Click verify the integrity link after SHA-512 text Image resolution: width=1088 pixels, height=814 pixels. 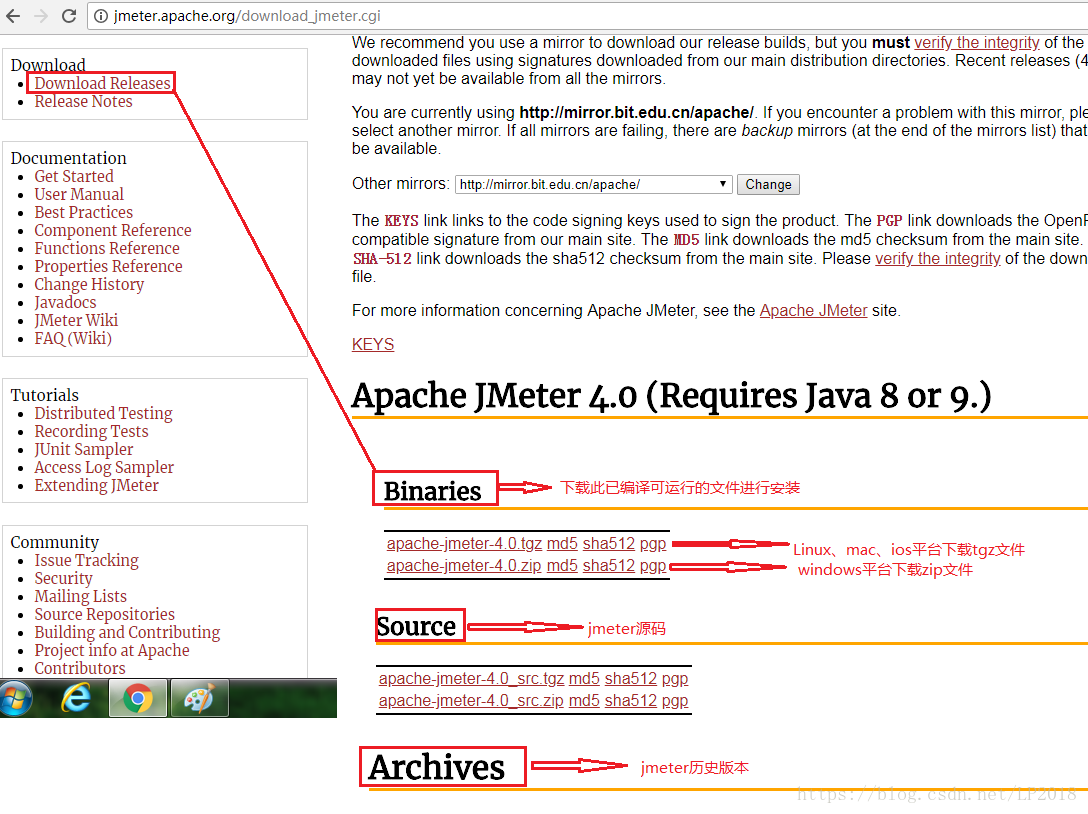(937, 259)
